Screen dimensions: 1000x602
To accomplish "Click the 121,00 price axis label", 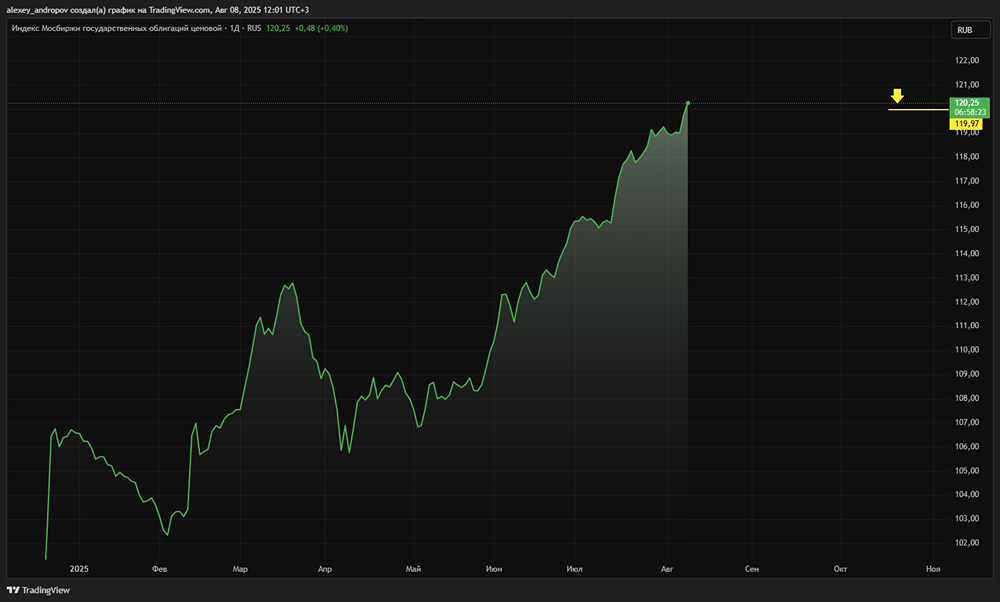I will pos(967,85).
